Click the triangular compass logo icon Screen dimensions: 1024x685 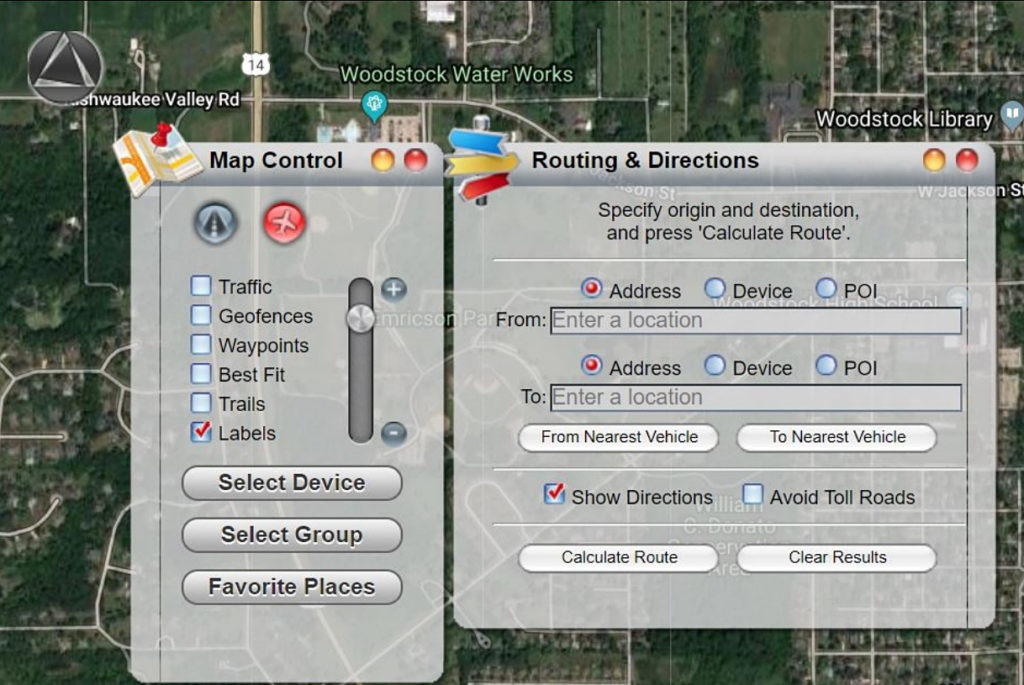click(x=65, y=68)
